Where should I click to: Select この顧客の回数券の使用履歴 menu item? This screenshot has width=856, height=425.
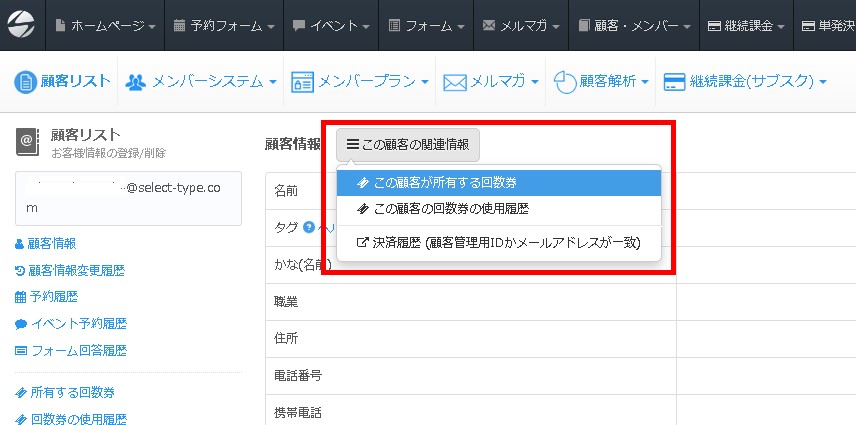[x=499, y=209]
